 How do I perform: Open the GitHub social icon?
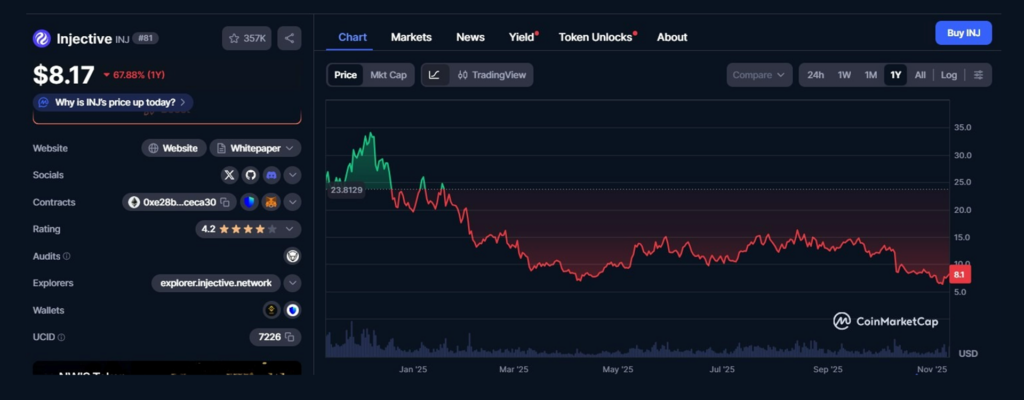click(250, 175)
